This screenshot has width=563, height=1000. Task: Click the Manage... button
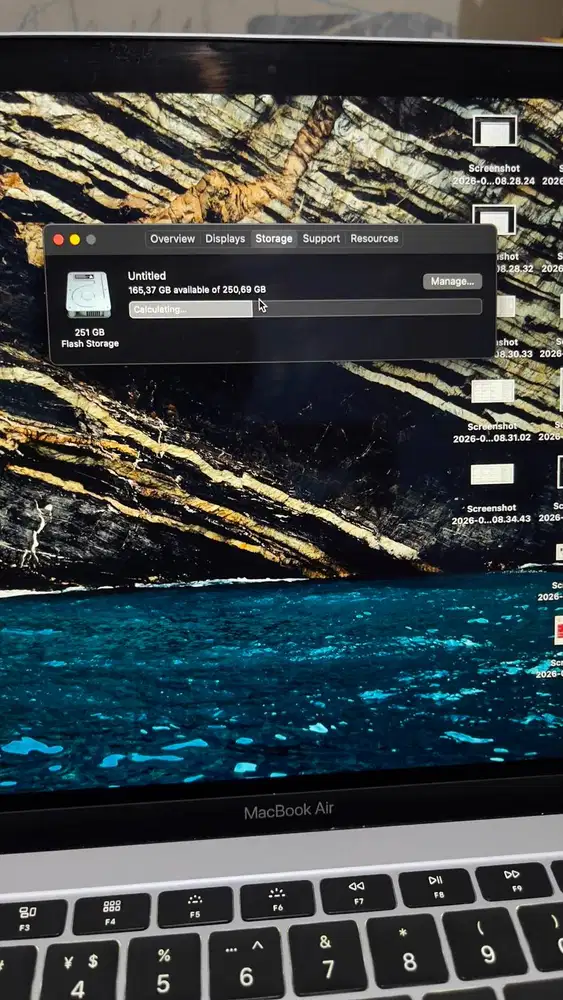[x=452, y=281]
